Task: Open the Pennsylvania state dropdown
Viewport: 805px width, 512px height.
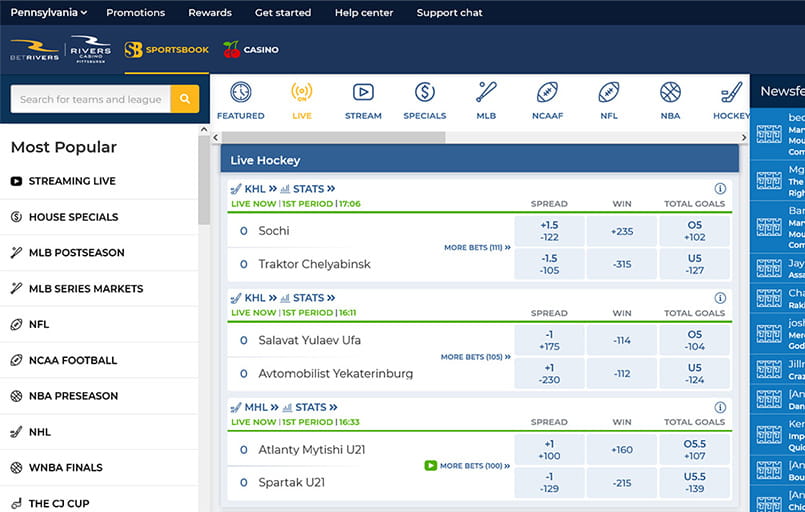Action: click(x=48, y=13)
